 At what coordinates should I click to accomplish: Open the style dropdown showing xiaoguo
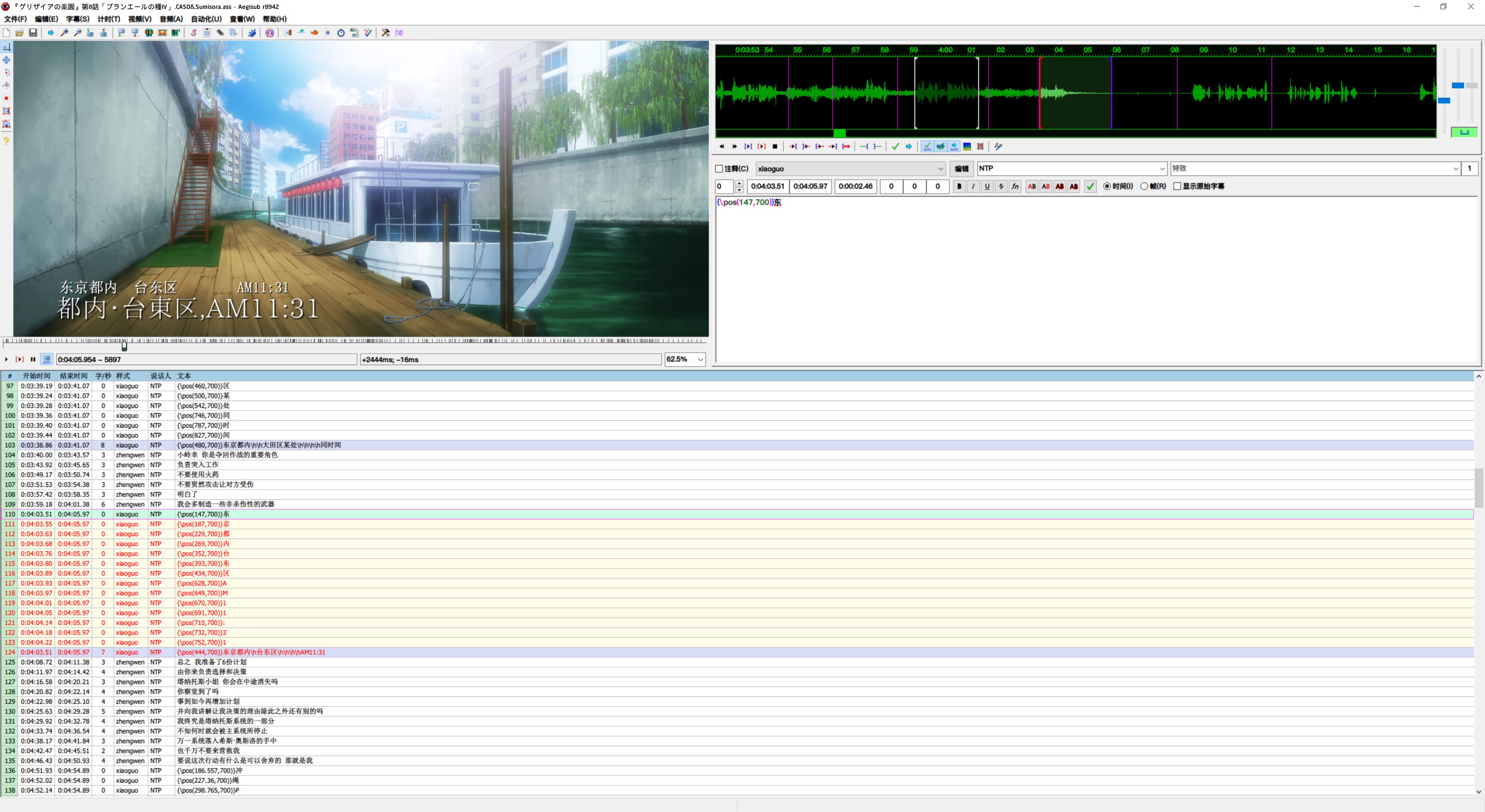point(851,169)
